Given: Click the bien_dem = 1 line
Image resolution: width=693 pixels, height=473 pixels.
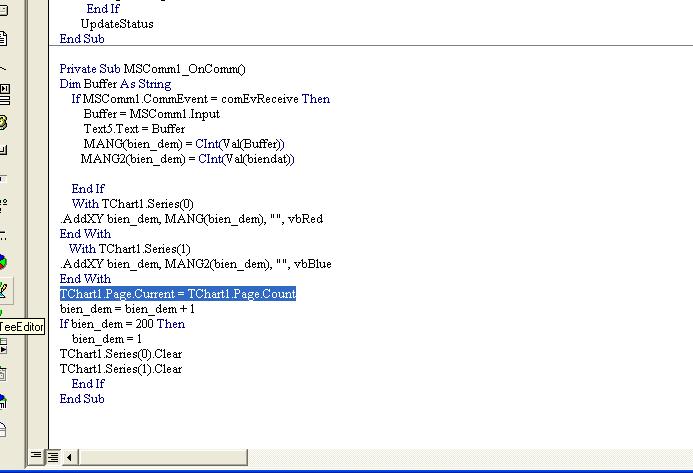Looking at the screenshot, I should tap(107, 339).
